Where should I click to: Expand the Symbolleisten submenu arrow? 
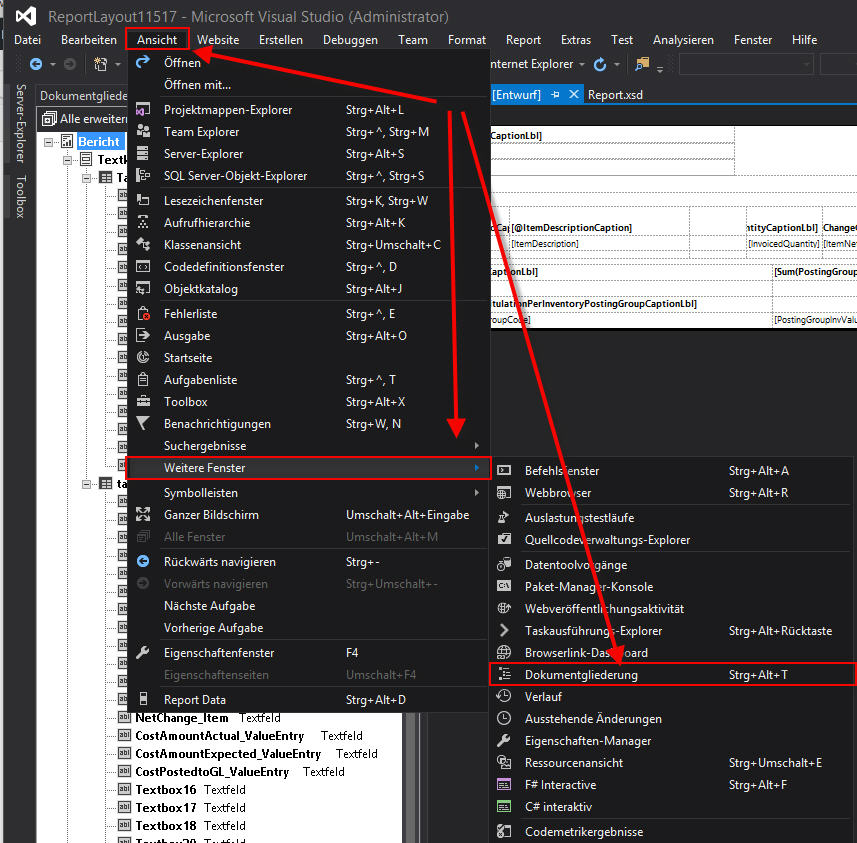[477, 493]
